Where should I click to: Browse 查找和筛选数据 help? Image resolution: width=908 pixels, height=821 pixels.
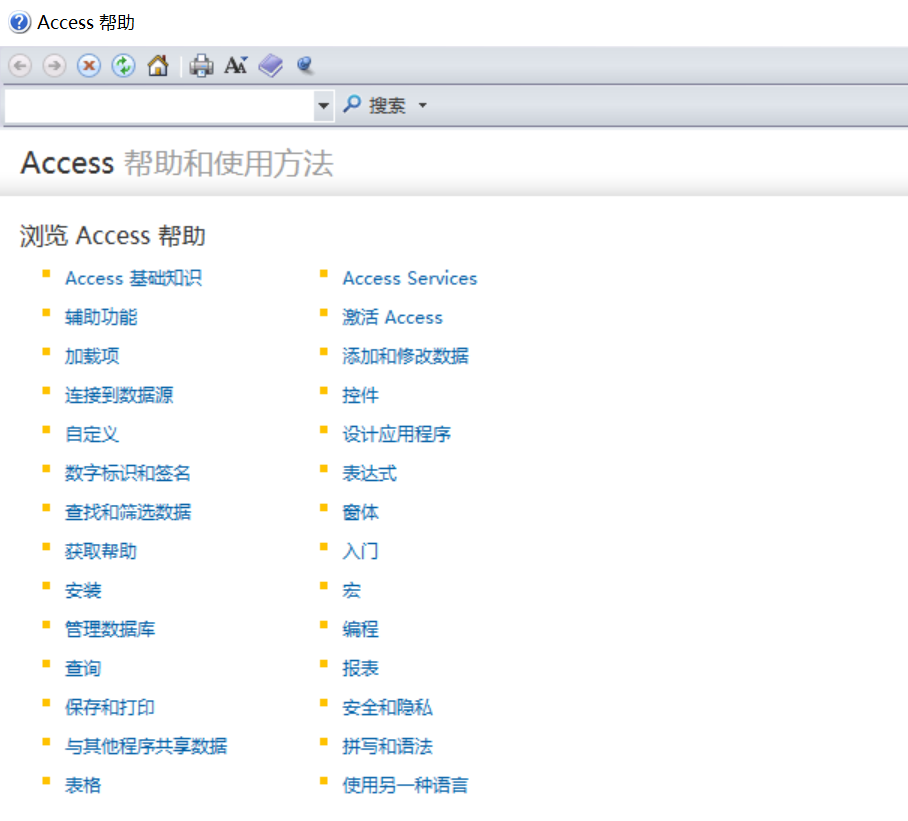(128, 512)
